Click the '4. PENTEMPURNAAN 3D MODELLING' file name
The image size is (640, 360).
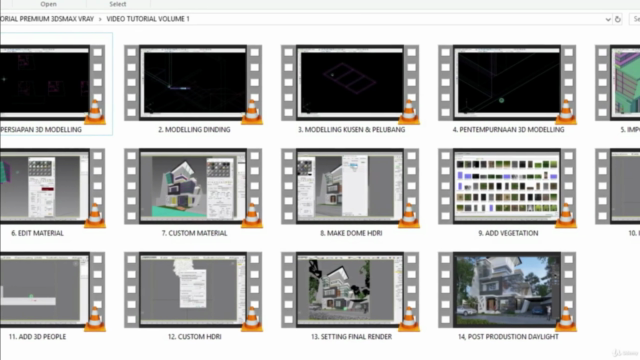(x=508, y=129)
